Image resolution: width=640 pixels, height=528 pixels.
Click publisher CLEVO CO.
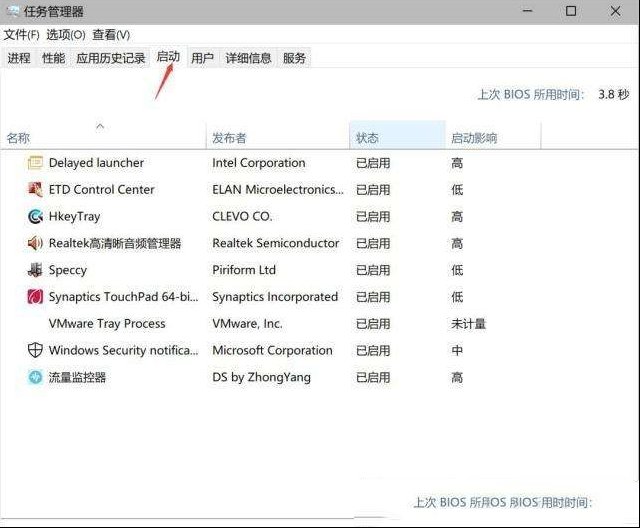[242, 217]
